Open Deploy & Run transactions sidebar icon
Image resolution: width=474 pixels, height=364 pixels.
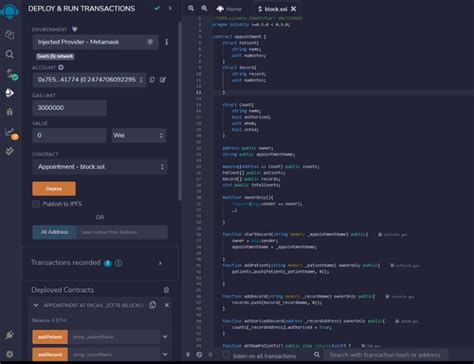[x=10, y=93]
